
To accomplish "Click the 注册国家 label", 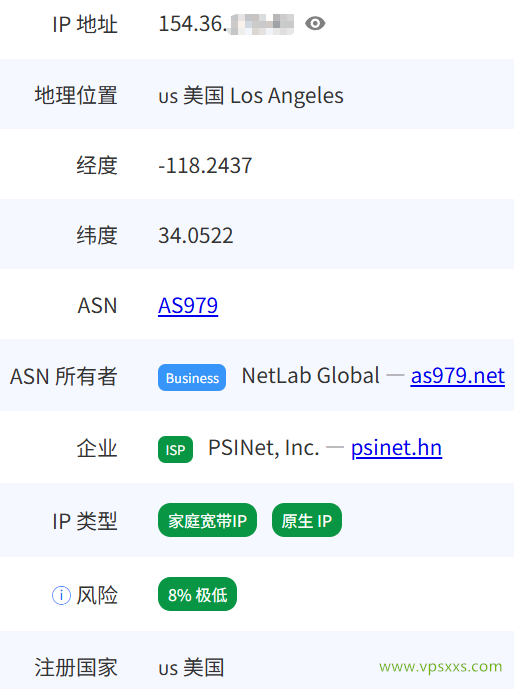I will pyautogui.click(x=76, y=667).
